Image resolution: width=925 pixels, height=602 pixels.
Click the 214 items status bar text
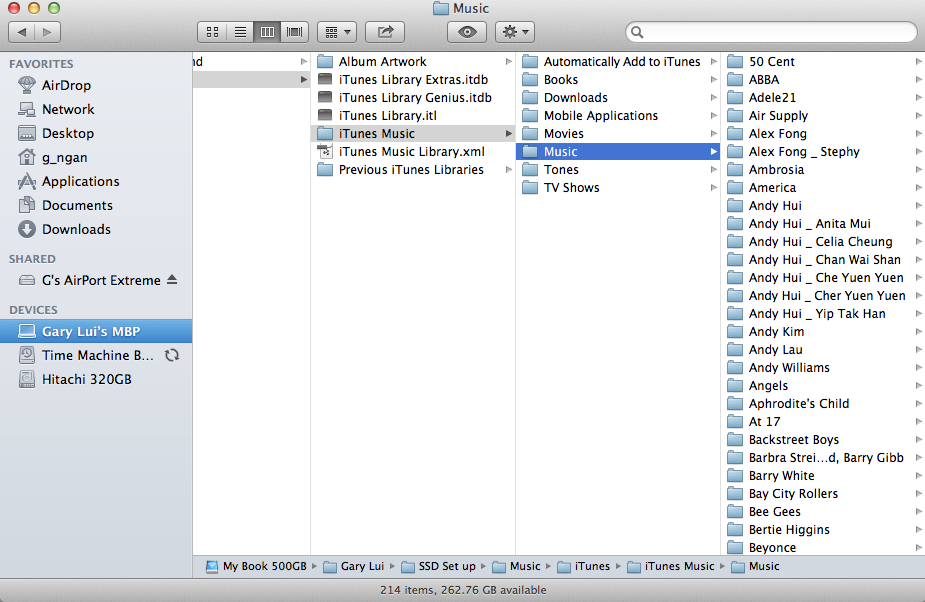[x=462, y=590]
